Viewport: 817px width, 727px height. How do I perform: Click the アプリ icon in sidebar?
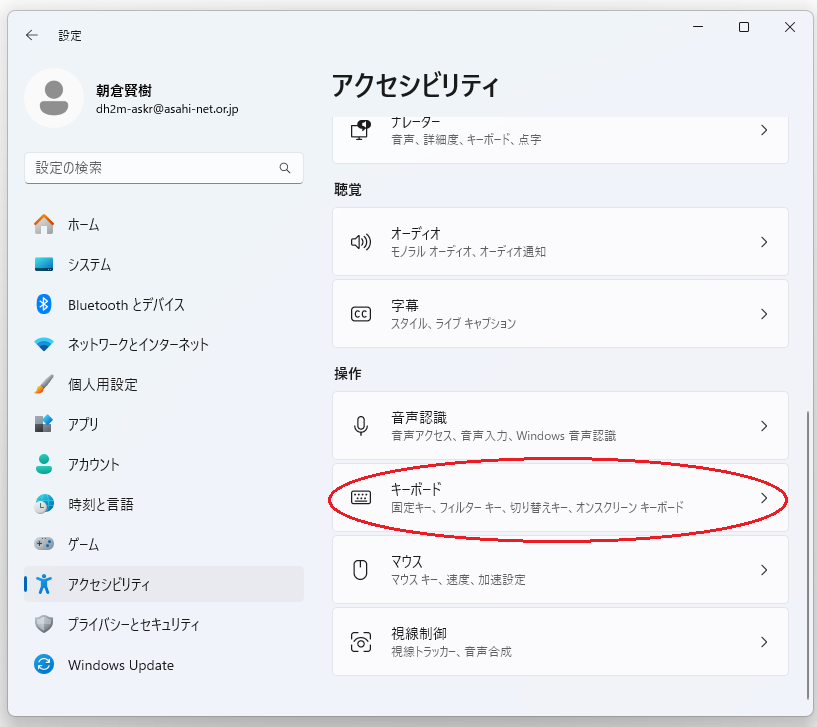[44, 424]
